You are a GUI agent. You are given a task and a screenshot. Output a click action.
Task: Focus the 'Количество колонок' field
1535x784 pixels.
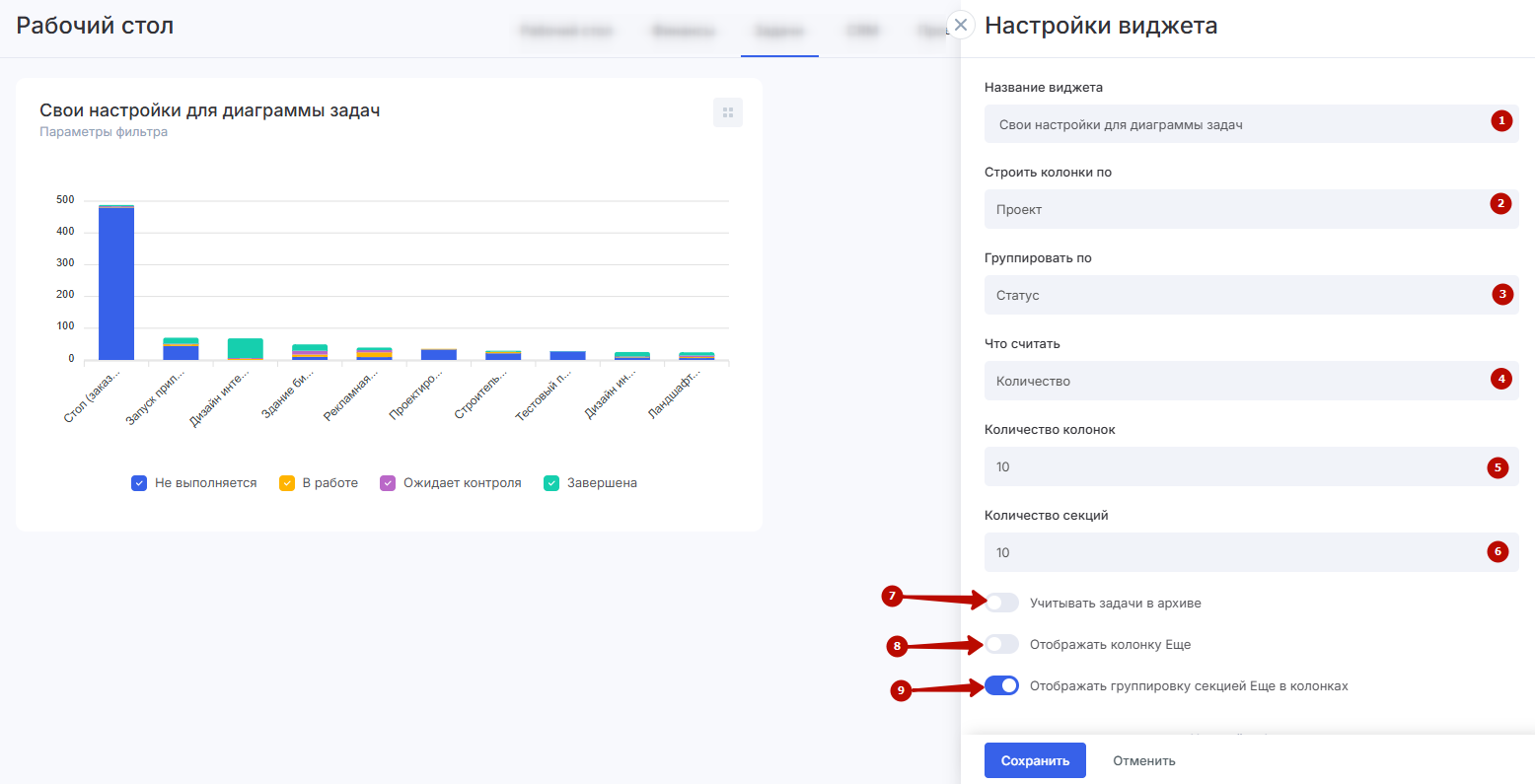point(1233,466)
